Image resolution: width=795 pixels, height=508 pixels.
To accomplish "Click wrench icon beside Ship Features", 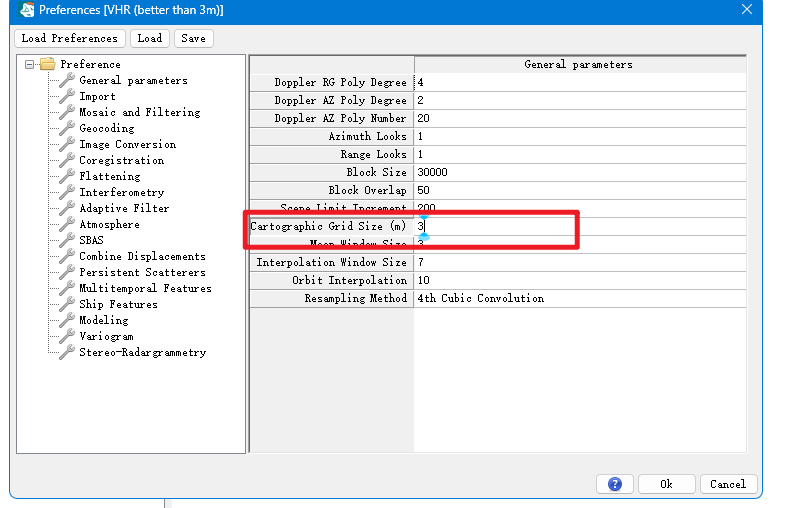I will (67, 304).
